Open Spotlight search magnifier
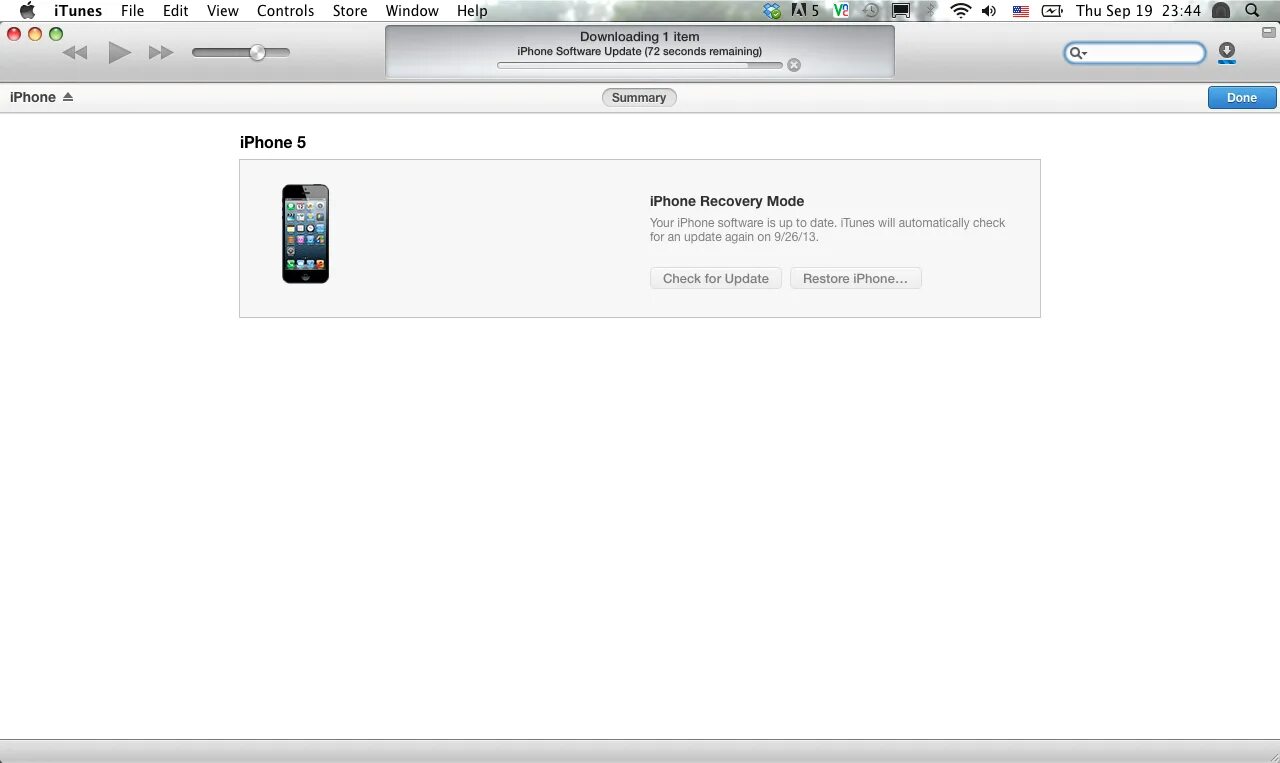 (x=1252, y=10)
